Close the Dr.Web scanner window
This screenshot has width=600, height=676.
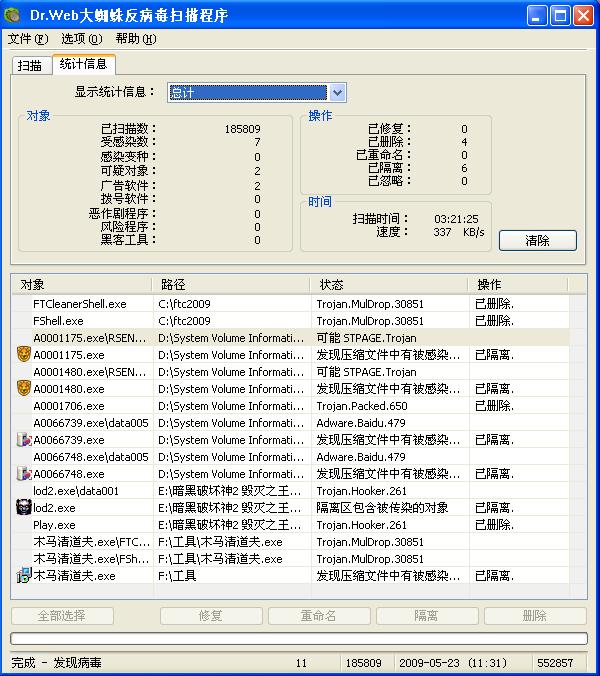point(584,16)
